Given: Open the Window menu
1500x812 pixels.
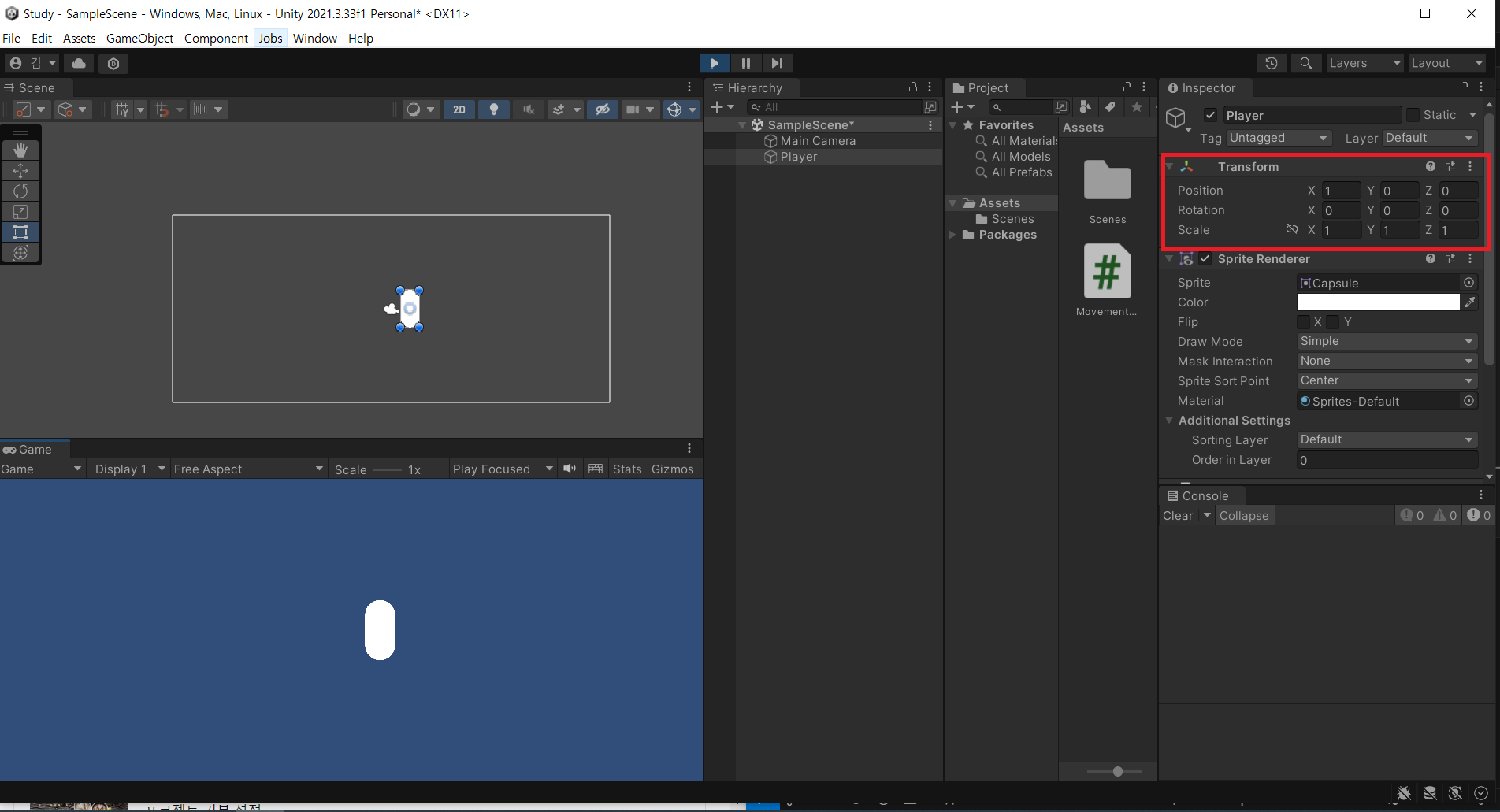Looking at the screenshot, I should click(x=315, y=38).
